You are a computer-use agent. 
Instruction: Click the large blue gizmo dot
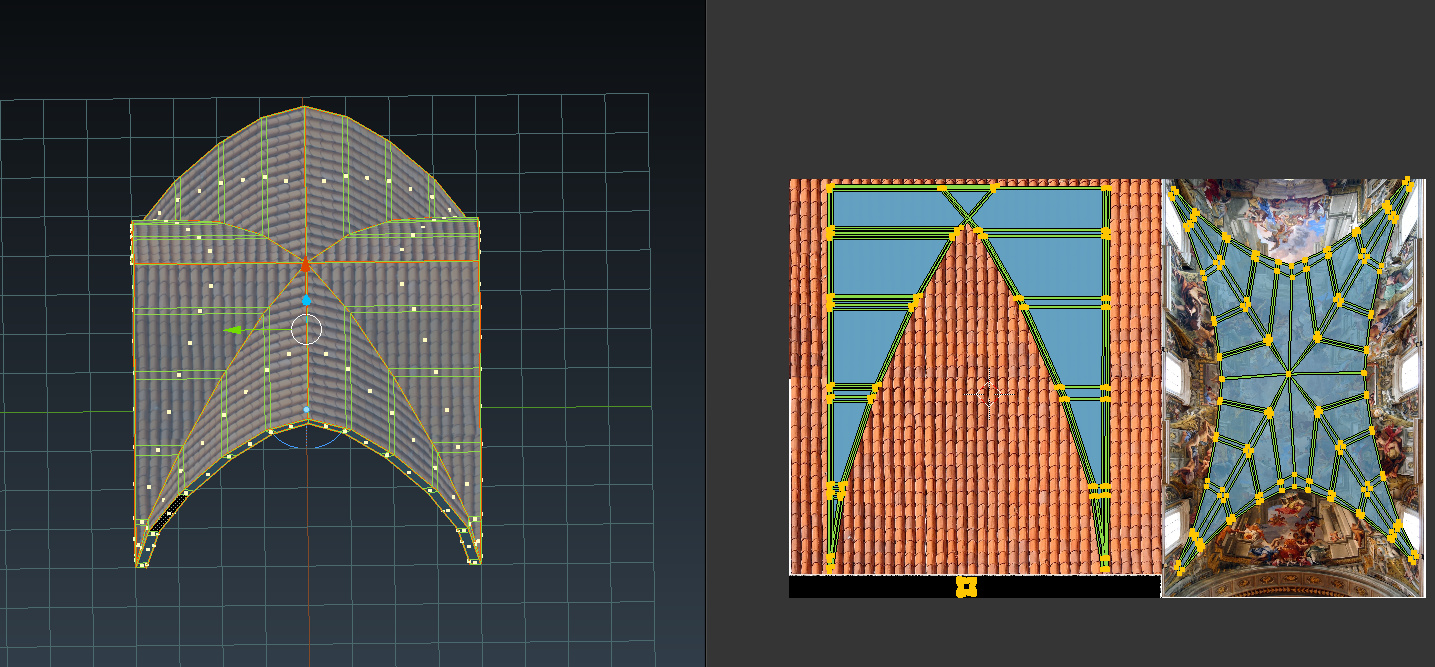tap(307, 300)
